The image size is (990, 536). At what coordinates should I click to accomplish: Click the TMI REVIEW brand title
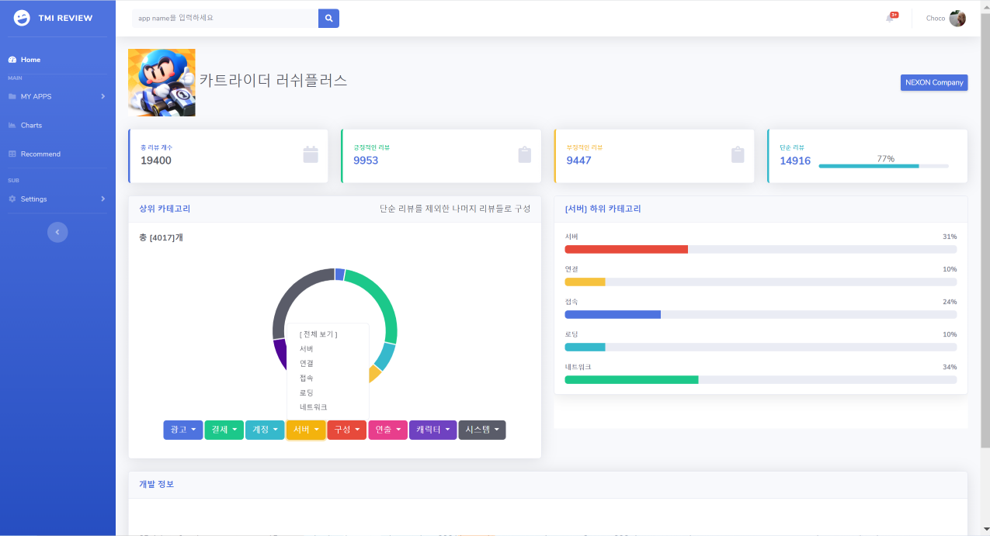(x=65, y=18)
